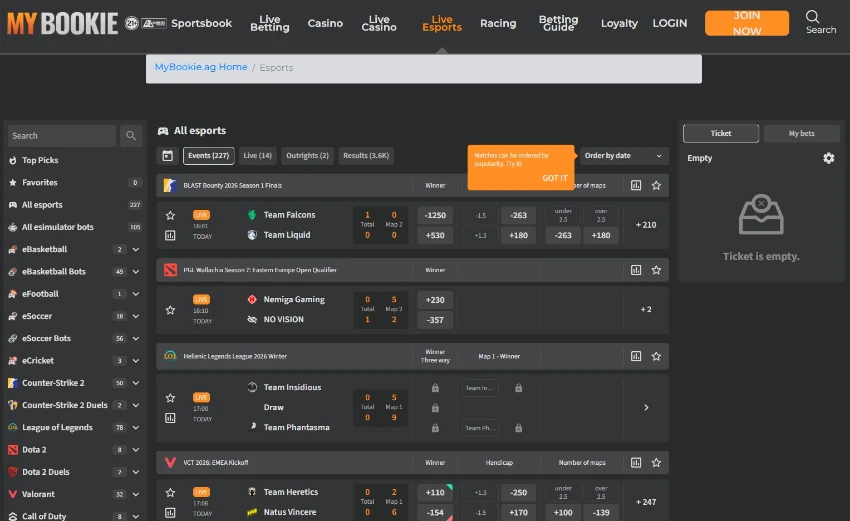
Task: Open statistics icon for VCT 2026 EMEA header
Action: pyautogui.click(x=636, y=462)
